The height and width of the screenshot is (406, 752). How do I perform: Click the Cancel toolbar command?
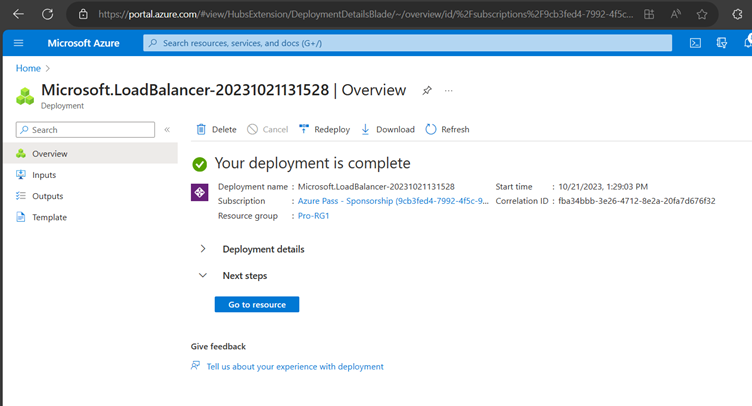tap(268, 129)
